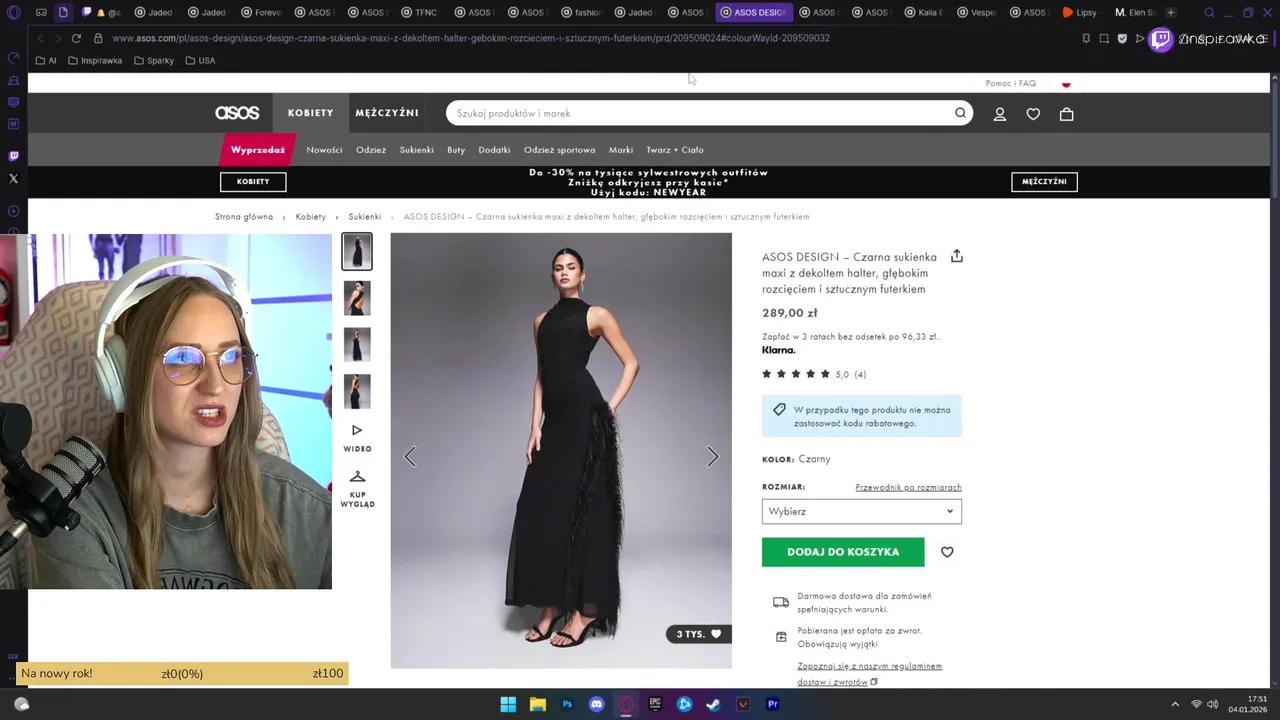Select the first dress thumbnail

[x=357, y=251]
